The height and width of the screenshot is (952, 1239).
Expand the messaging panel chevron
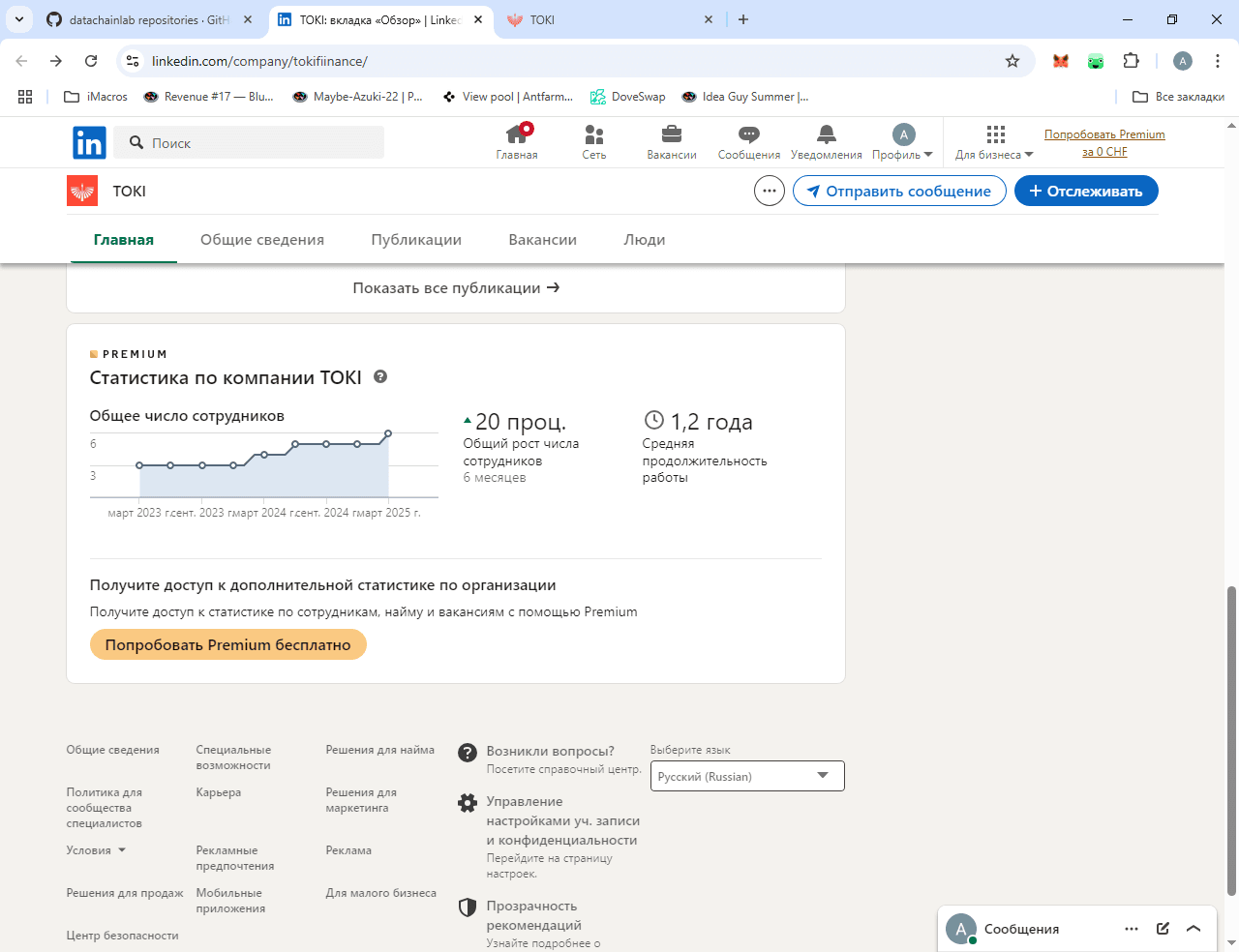[1194, 929]
